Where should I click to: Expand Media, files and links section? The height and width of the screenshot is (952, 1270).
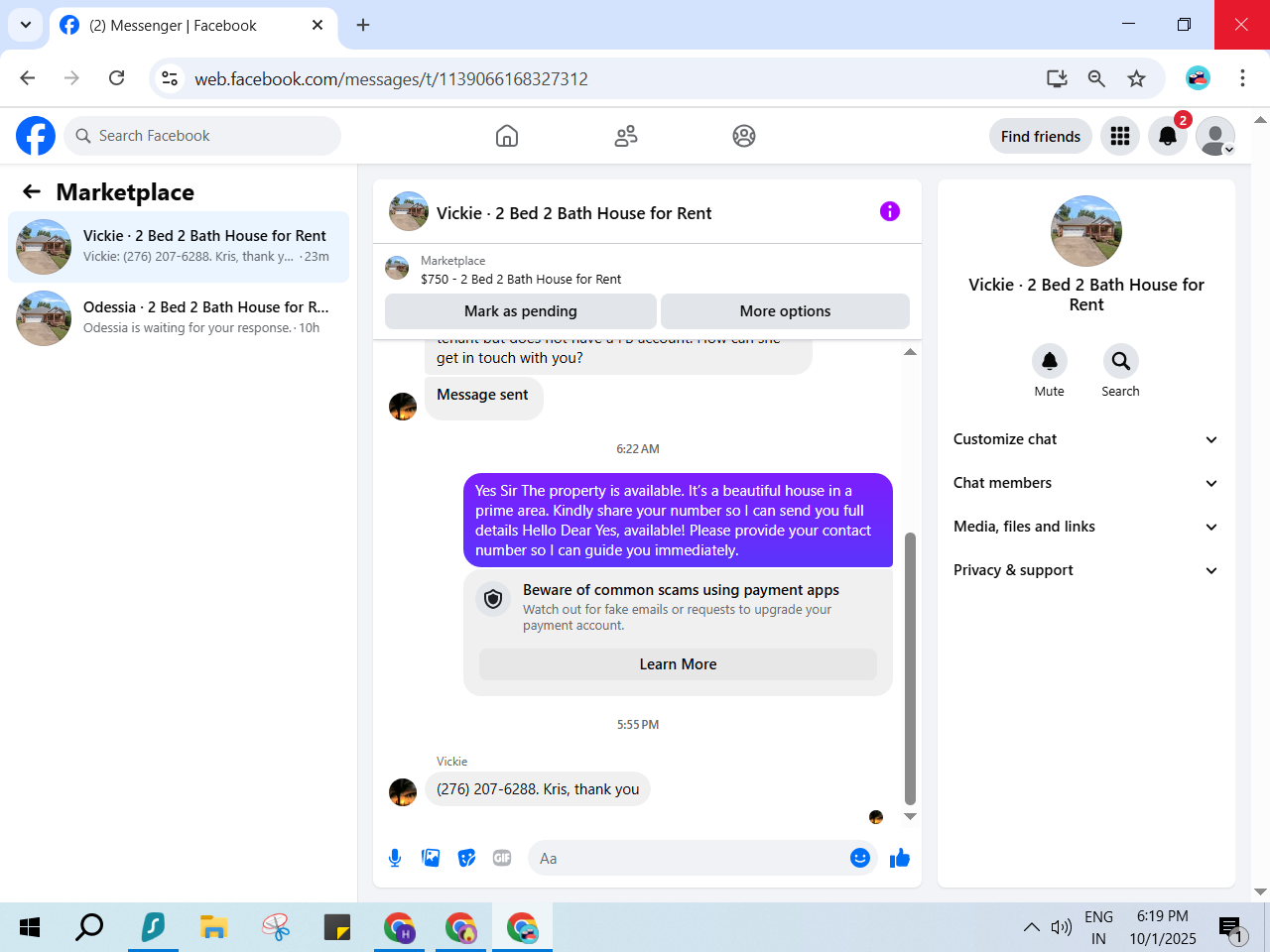click(1086, 527)
